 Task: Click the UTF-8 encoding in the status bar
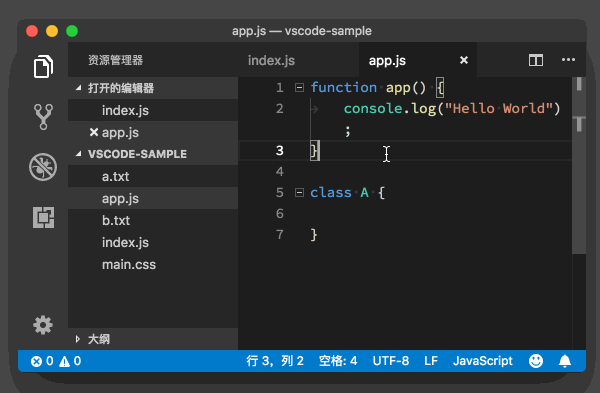[x=391, y=361]
